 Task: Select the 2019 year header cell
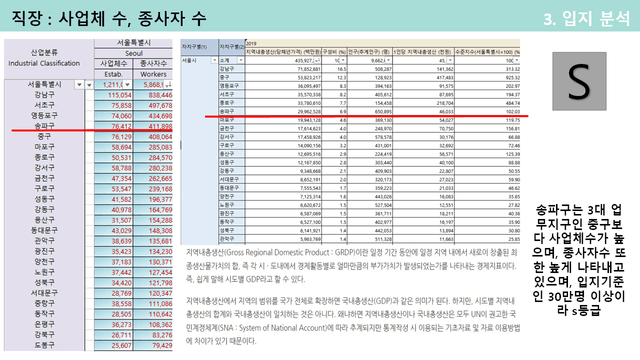pos(382,43)
